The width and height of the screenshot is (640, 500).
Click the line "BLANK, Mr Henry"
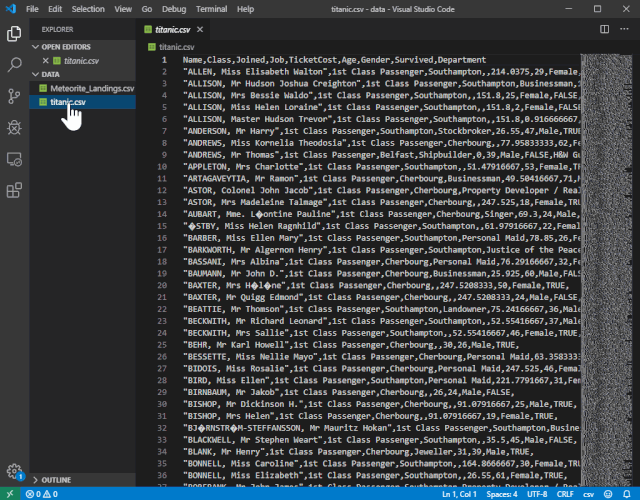point(358,452)
